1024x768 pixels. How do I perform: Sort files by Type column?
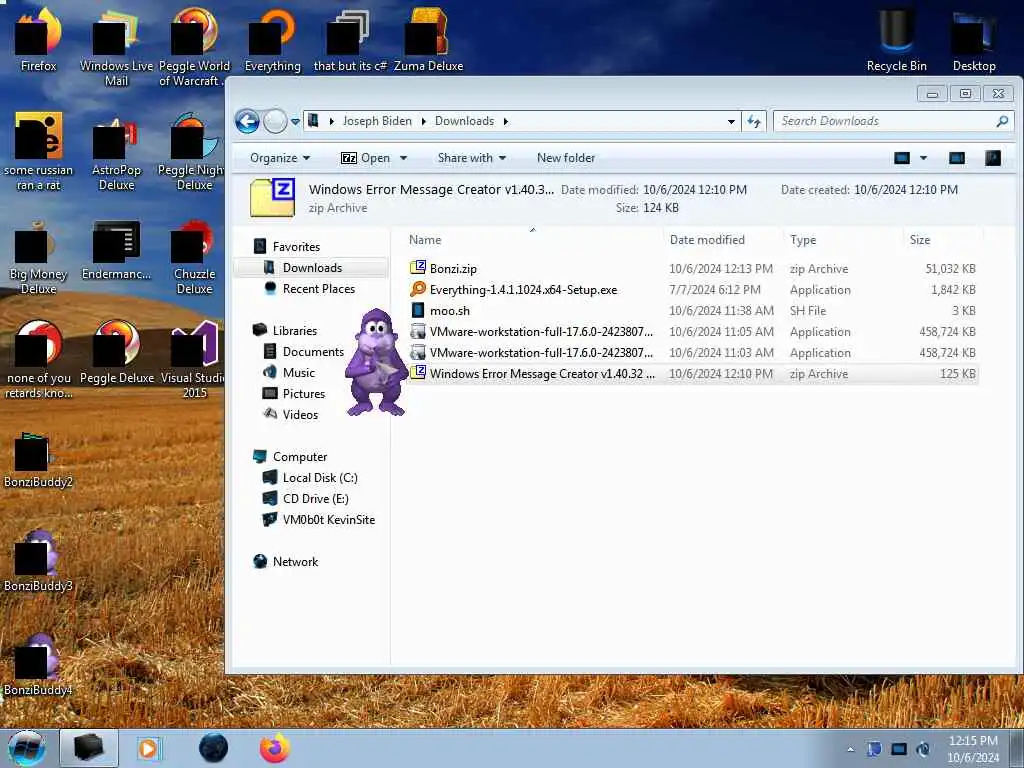tap(842, 240)
